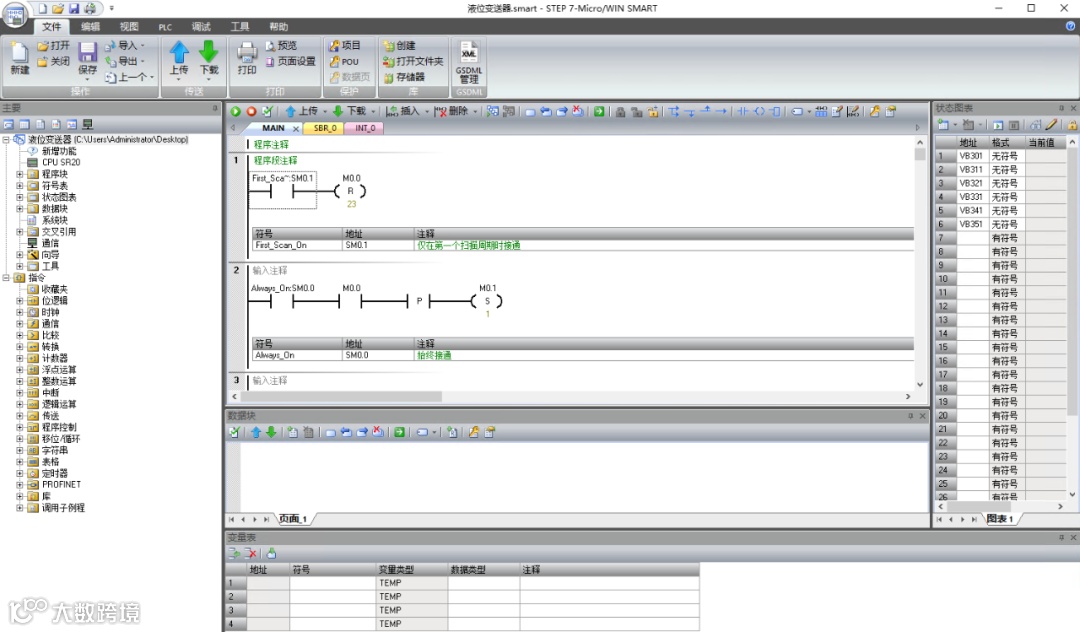
Task: Click the delete-row icon in the variable table toolbar
Action: pyautogui.click(x=251, y=554)
